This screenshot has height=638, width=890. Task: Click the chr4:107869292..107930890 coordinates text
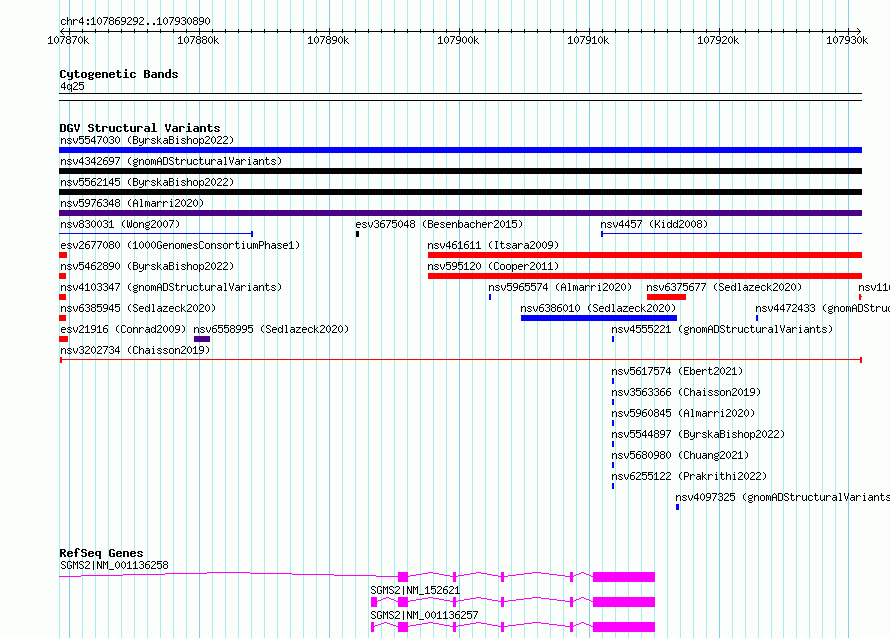point(135,21)
